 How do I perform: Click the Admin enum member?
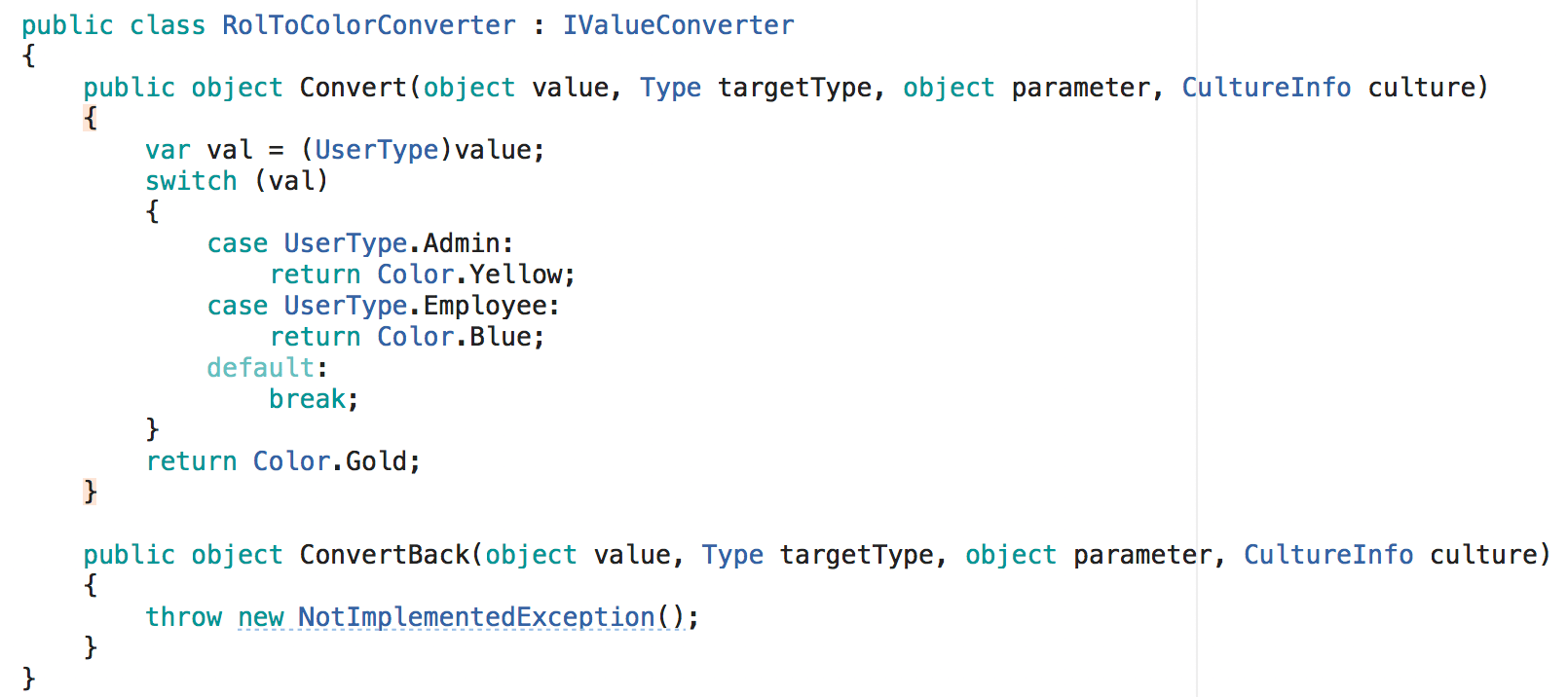[462, 243]
